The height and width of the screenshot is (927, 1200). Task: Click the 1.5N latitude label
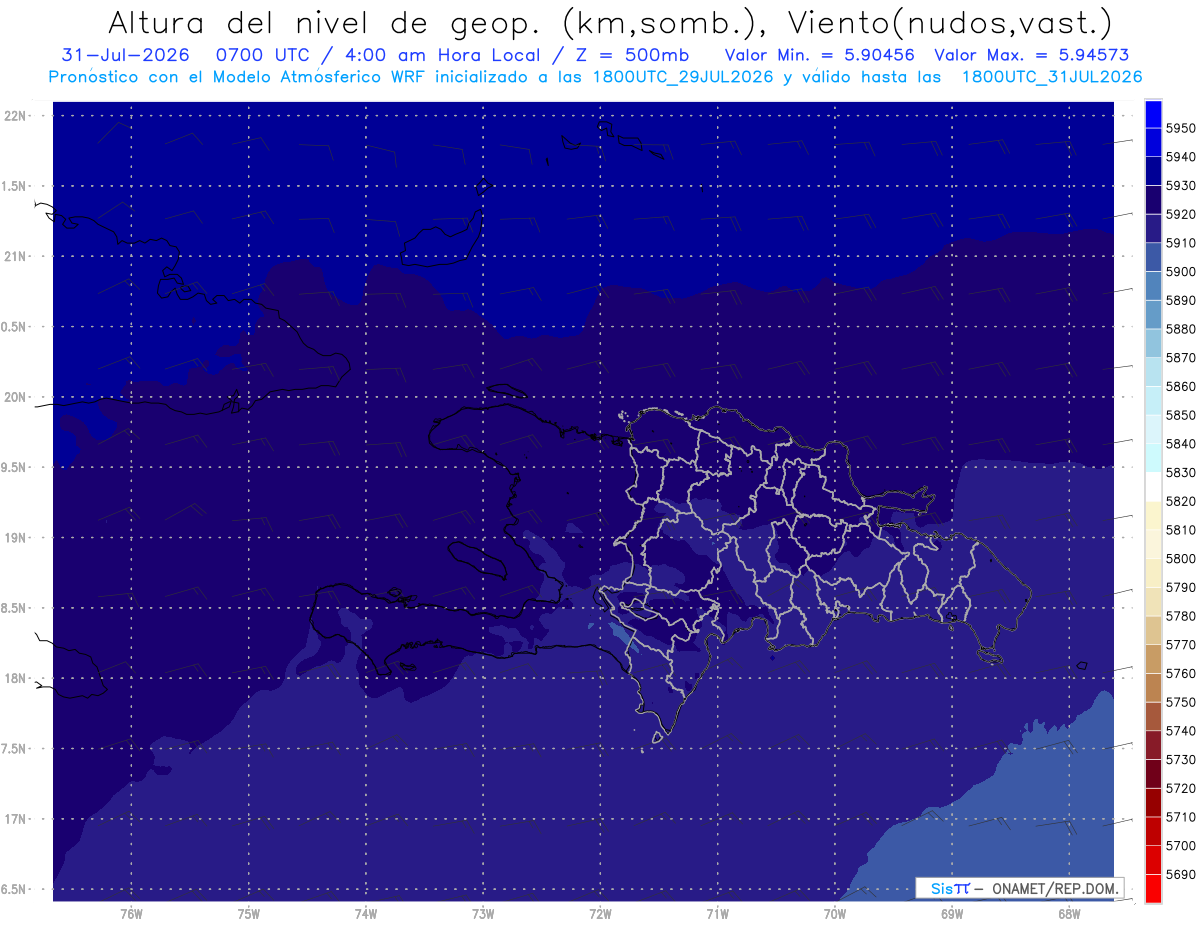(x=14, y=186)
